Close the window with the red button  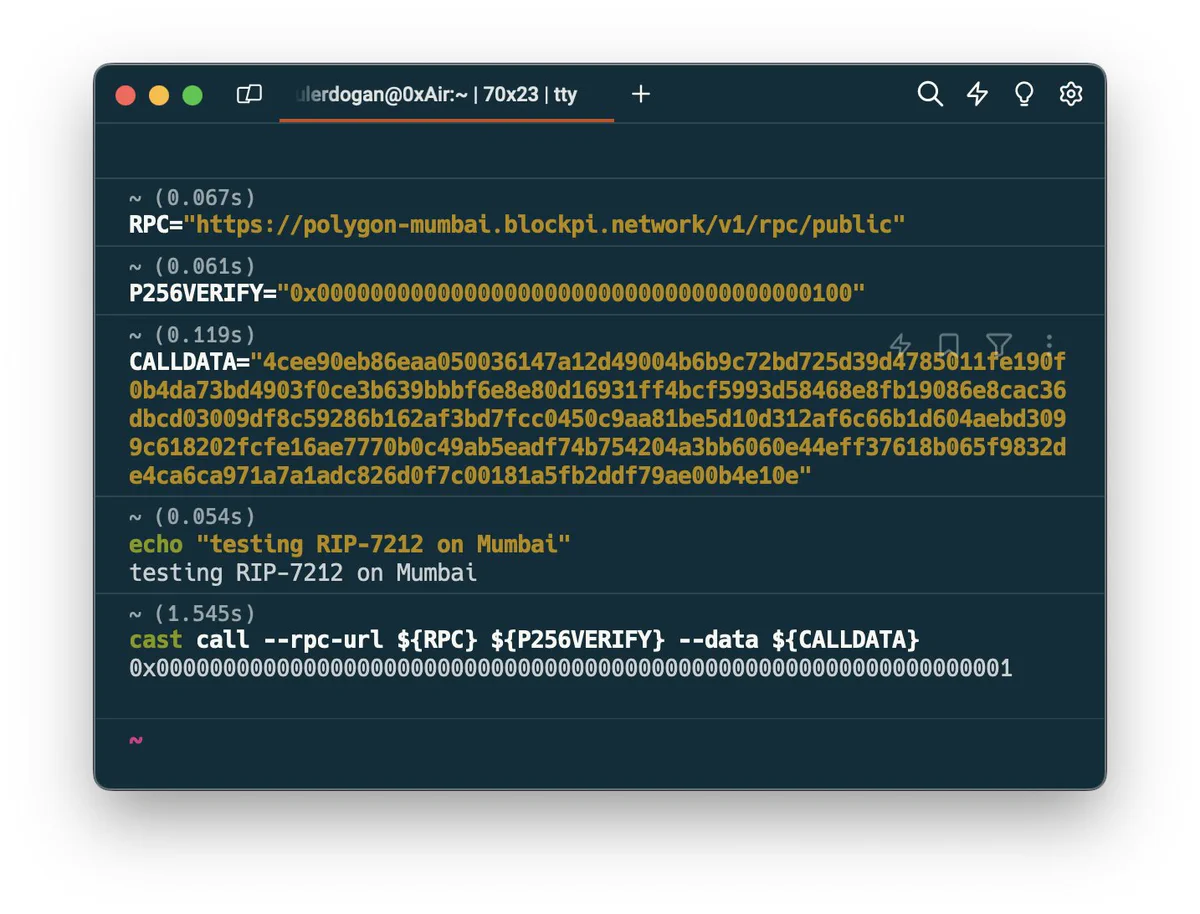tap(126, 95)
